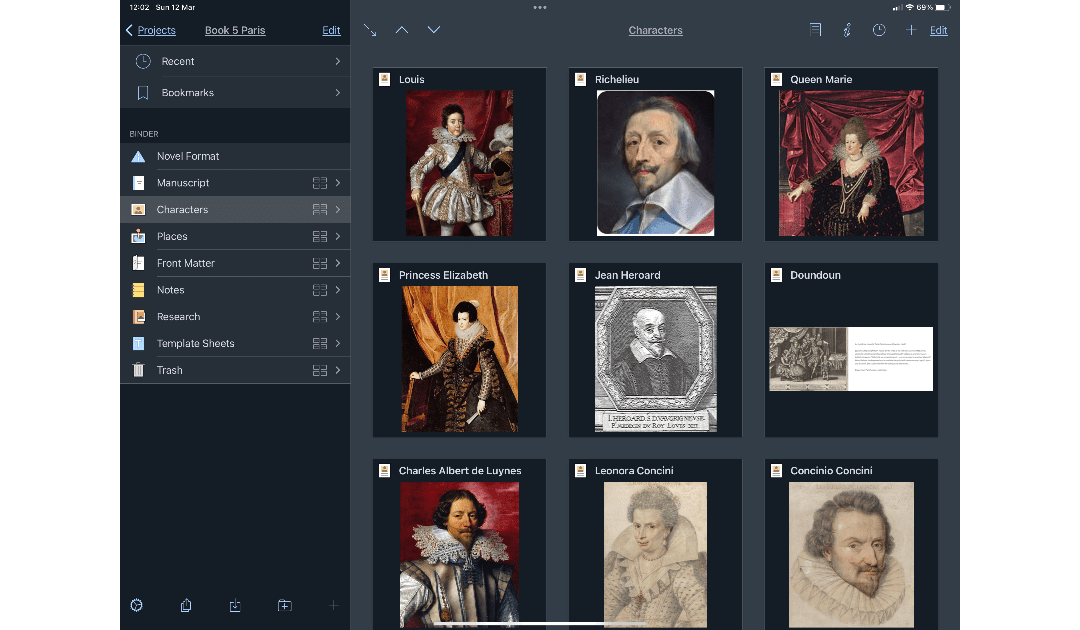Tap Edit in the binder header
The image size is (1080, 630).
331,30
